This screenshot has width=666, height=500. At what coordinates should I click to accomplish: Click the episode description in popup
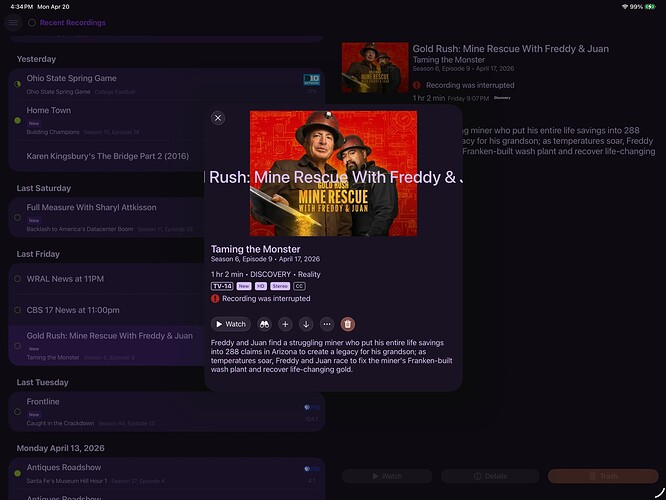point(331,356)
